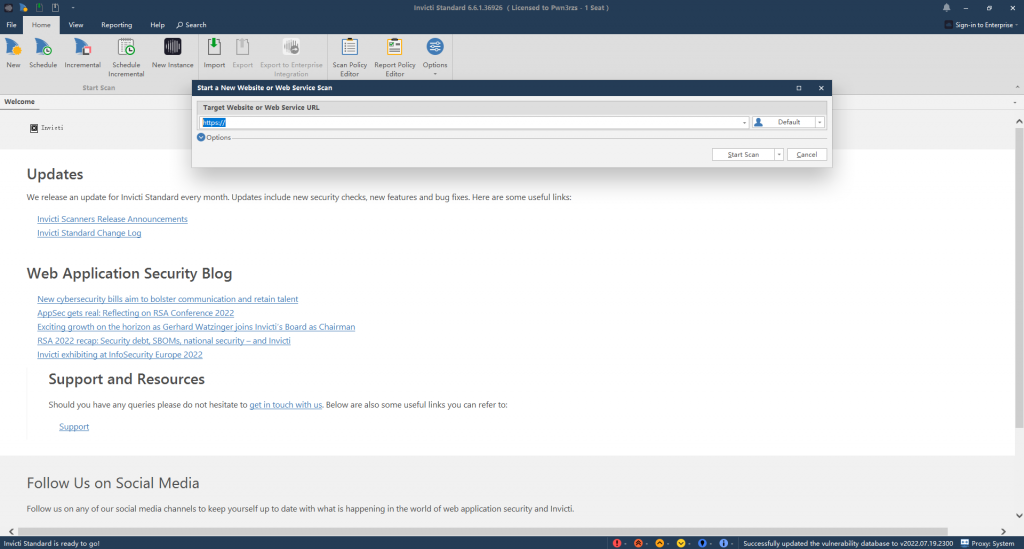Image resolution: width=1024 pixels, height=549 pixels.
Task: Open the Support link
Action: point(74,427)
